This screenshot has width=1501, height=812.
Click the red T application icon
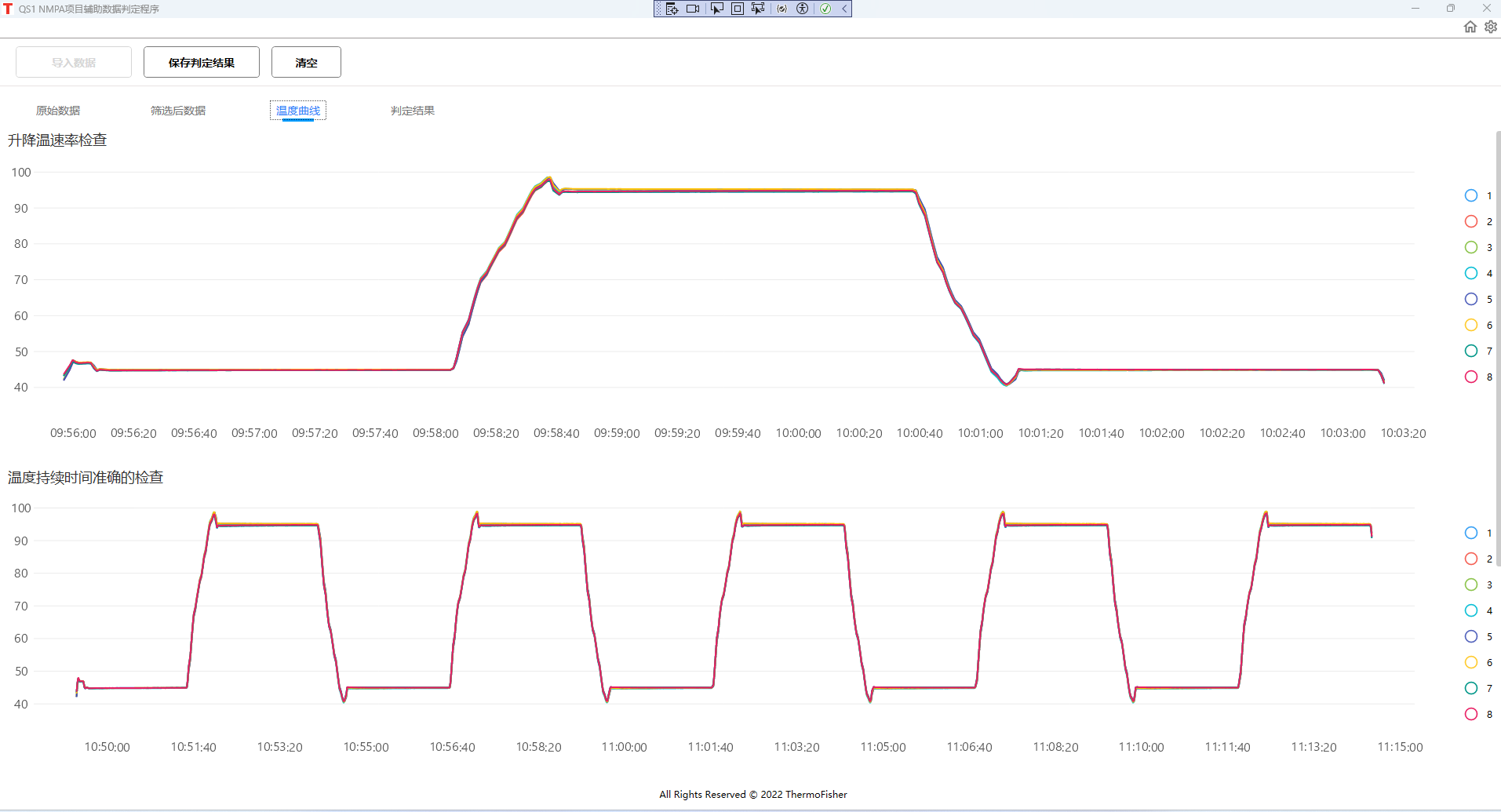click(8, 9)
